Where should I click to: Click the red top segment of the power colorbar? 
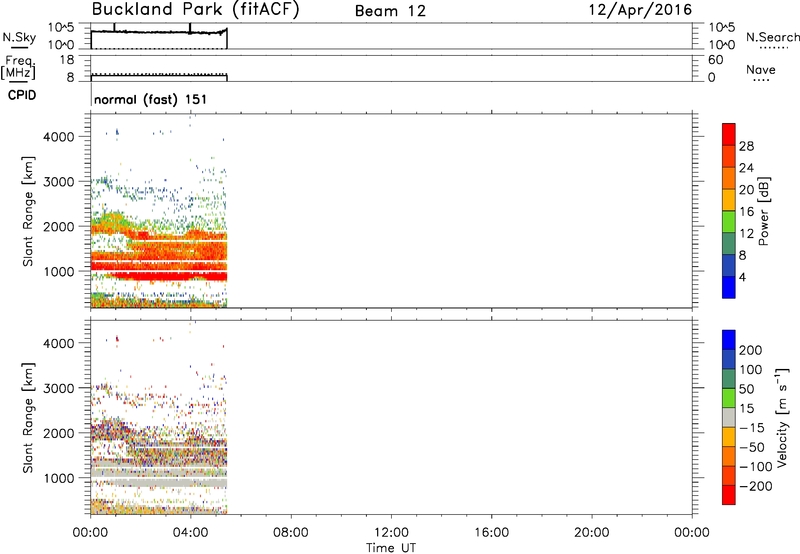pyautogui.click(x=729, y=134)
